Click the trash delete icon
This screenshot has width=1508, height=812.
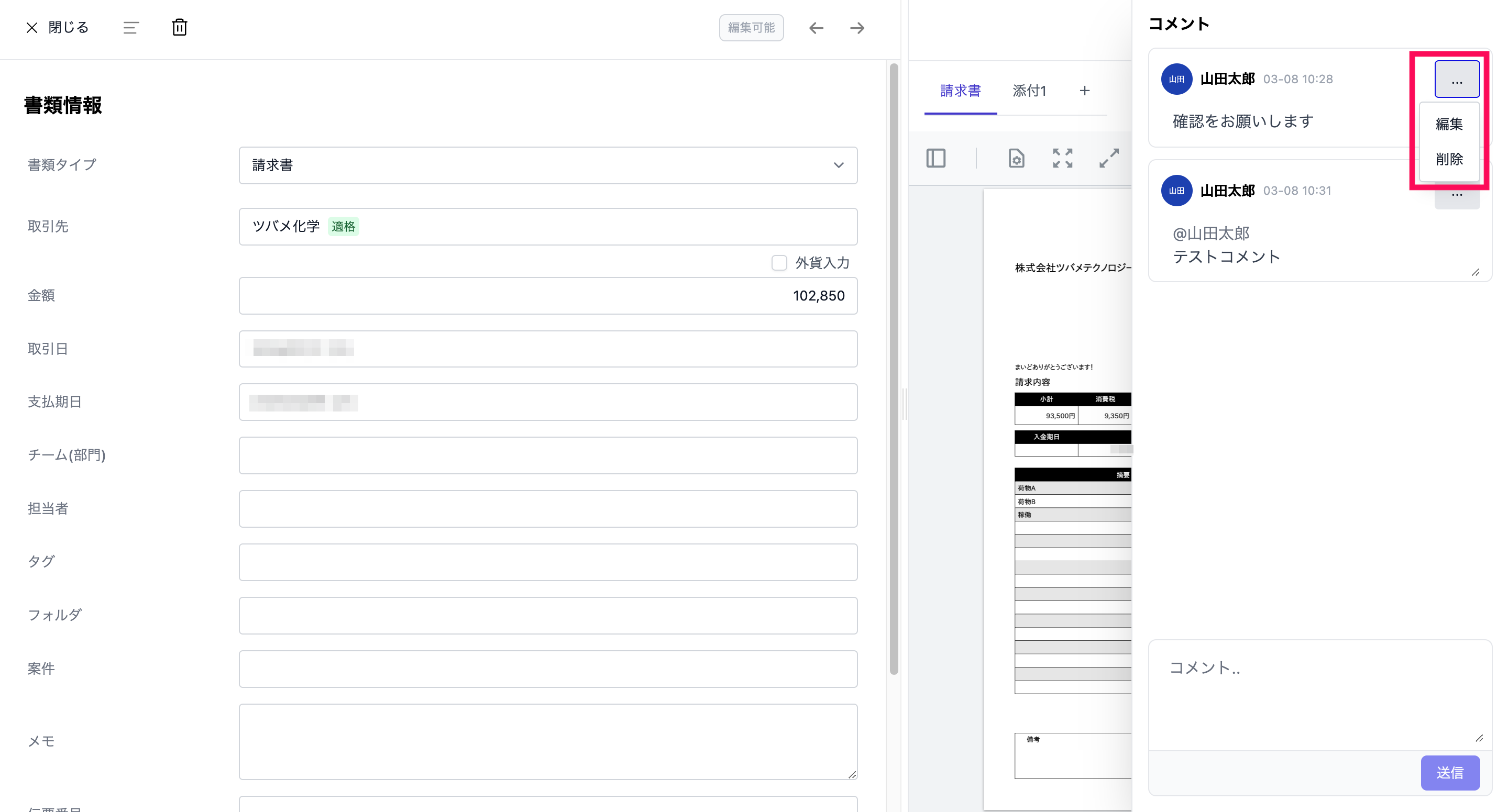point(179,28)
